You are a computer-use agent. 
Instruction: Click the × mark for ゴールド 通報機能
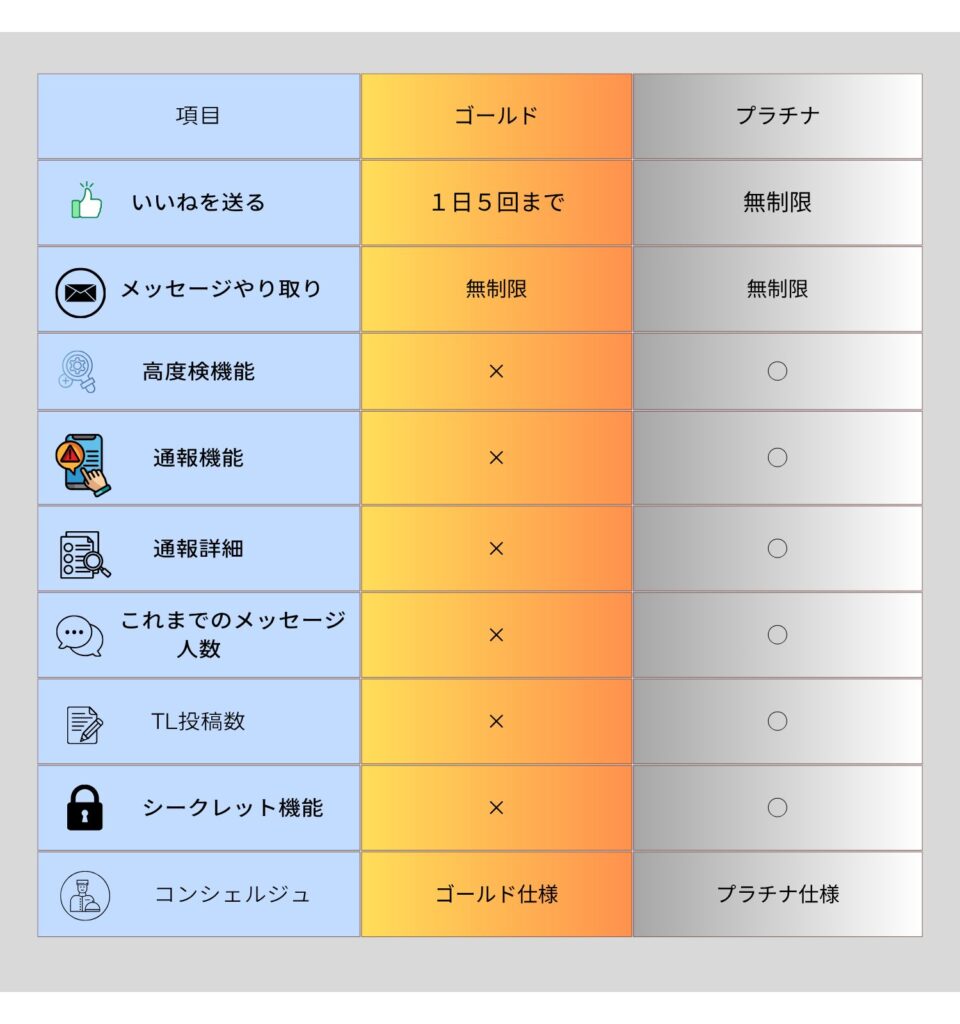click(496, 458)
